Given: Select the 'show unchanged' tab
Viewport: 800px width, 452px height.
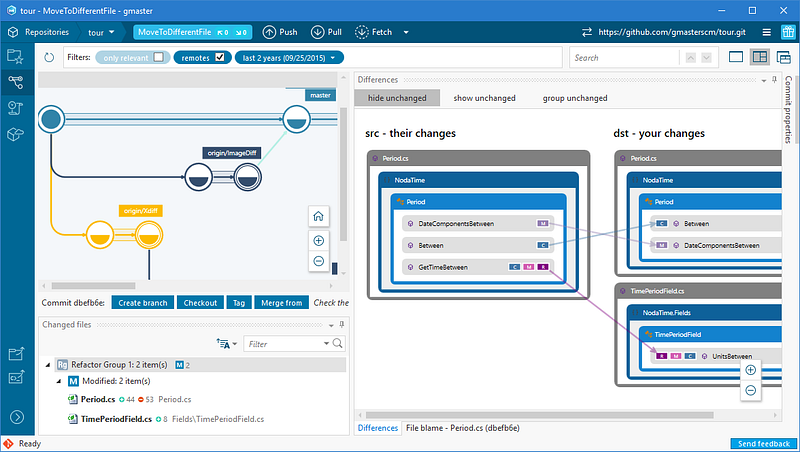Looking at the screenshot, I should [484, 98].
